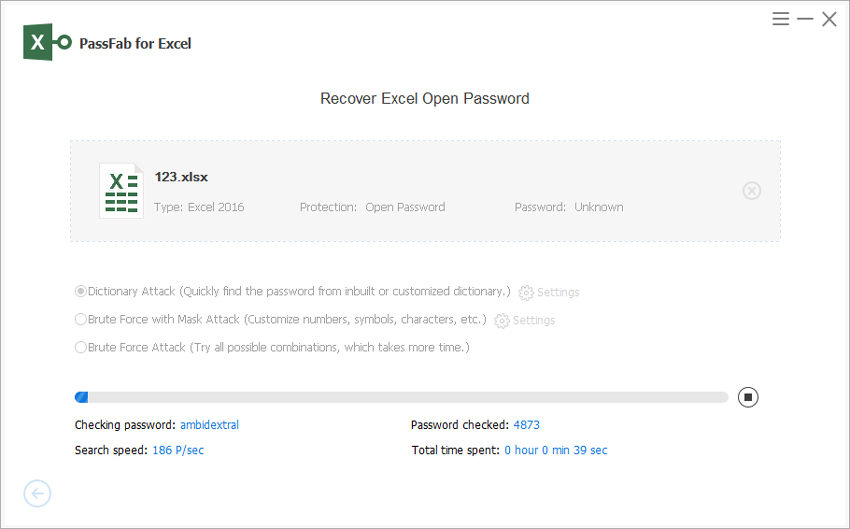
Task: Click the Password checked count 4873
Action: 526,425
